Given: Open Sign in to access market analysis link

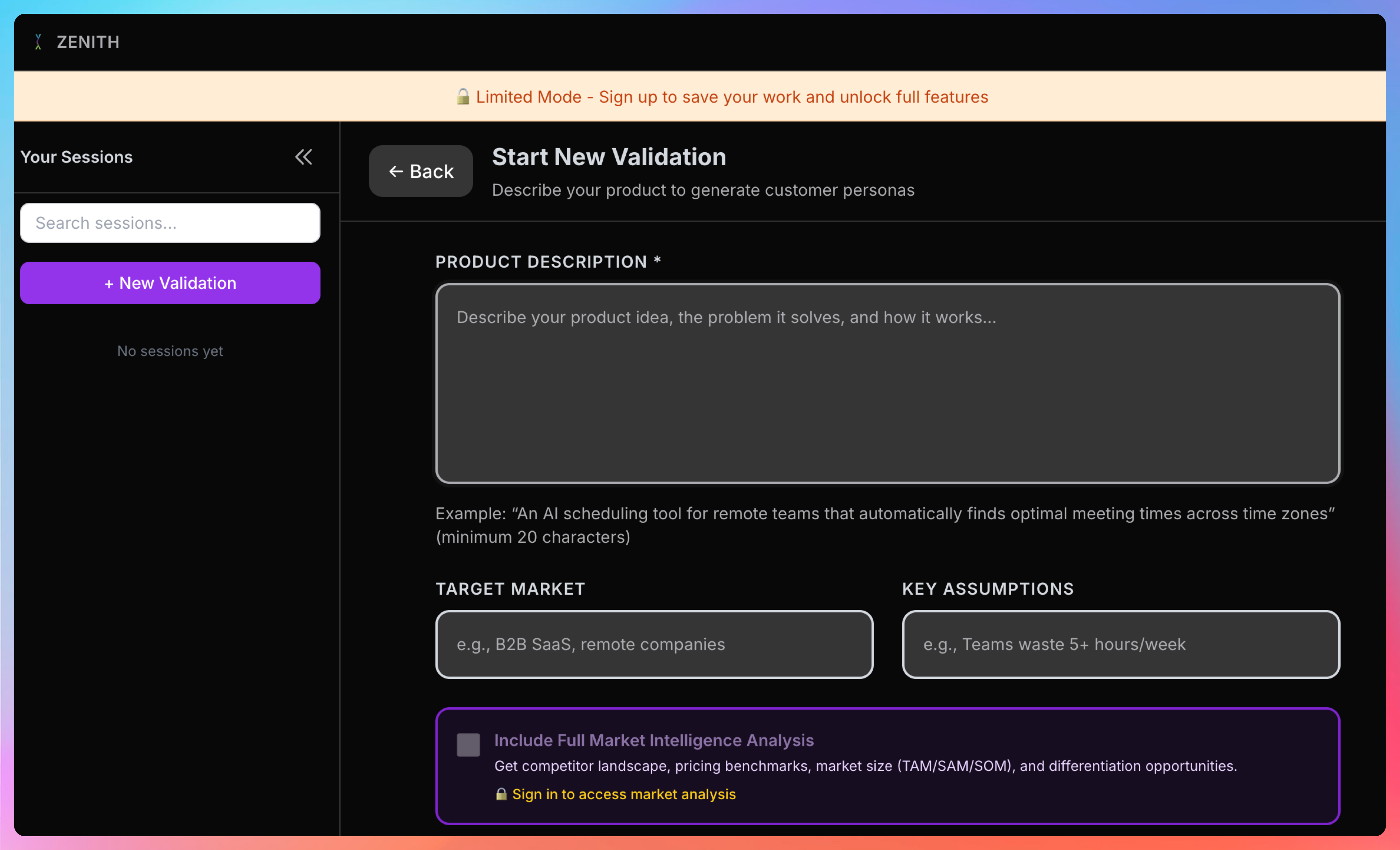Looking at the screenshot, I should click(623, 794).
